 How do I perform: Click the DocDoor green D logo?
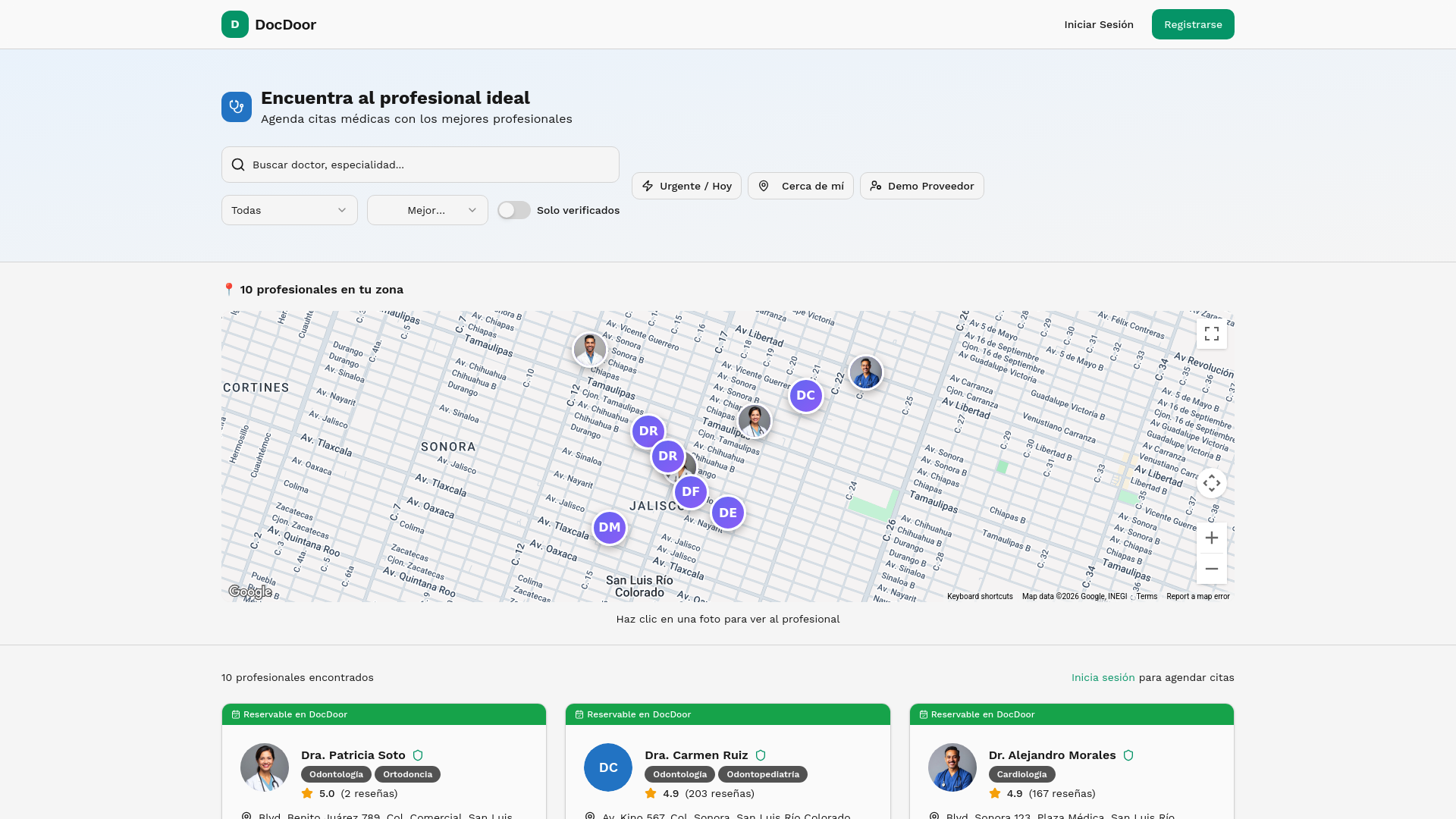(235, 24)
